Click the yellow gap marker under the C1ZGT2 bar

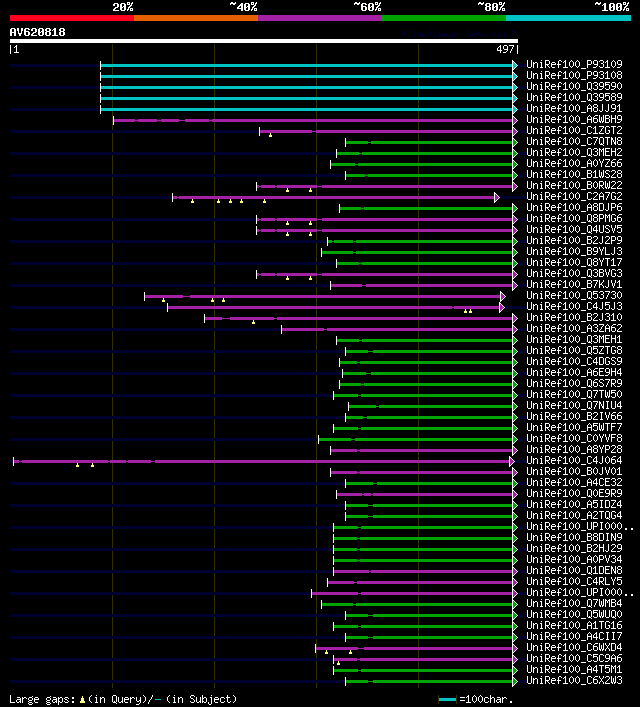pyautogui.click(x=270, y=135)
